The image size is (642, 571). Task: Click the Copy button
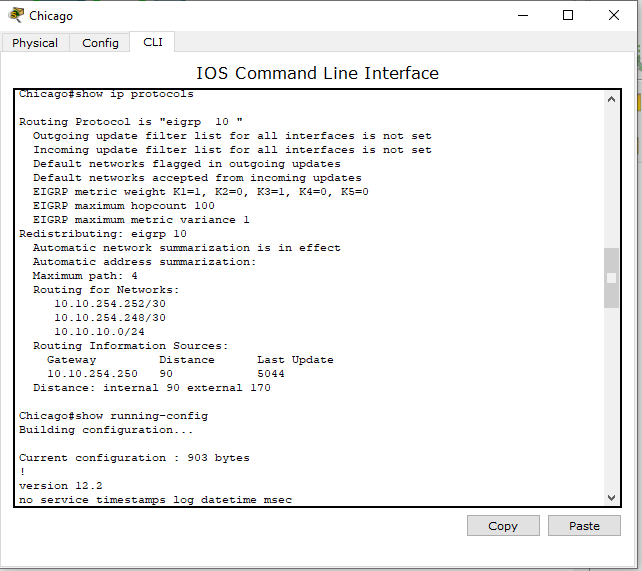coord(503,526)
